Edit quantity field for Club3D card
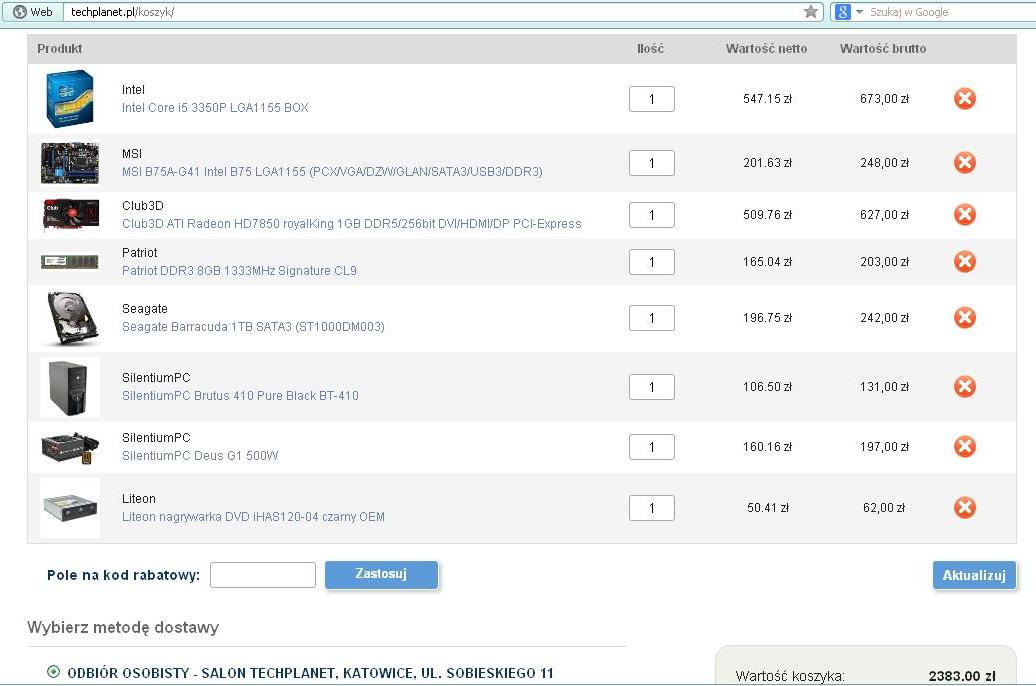The height and width of the screenshot is (686, 1036). pos(651,215)
